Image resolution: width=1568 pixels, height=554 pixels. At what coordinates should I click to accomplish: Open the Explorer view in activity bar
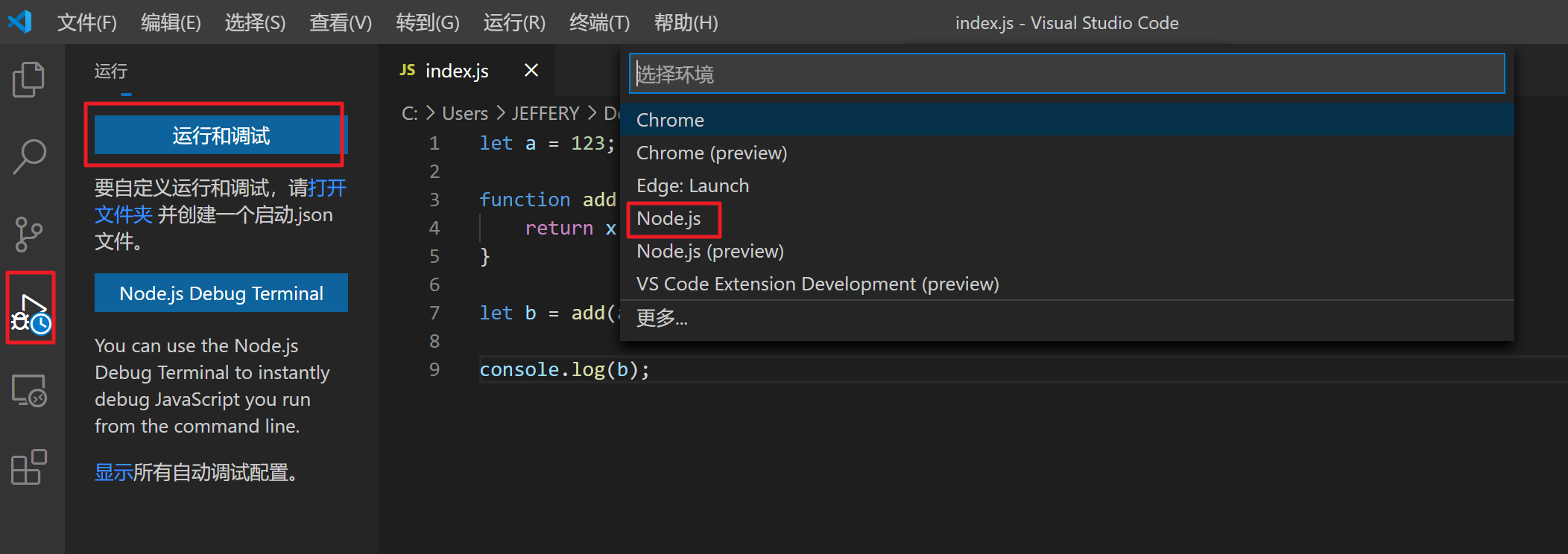(29, 80)
